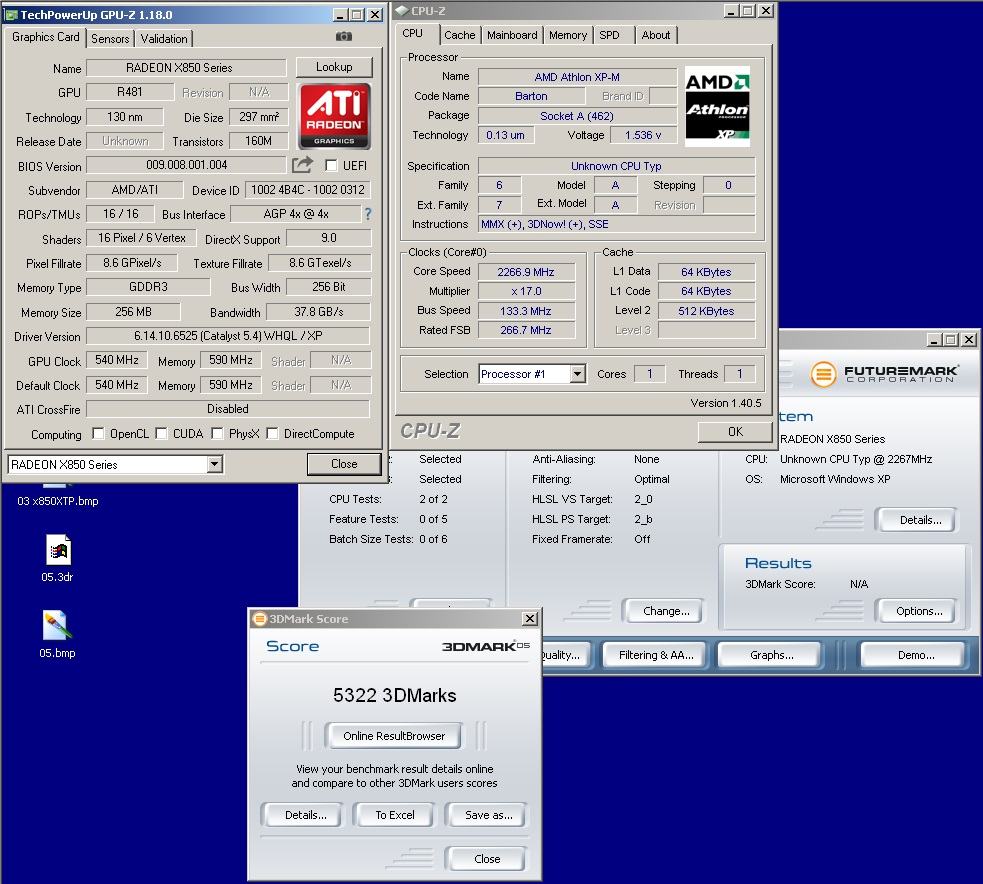
Task: Switch to the Sensors tab
Action: [110, 39]
